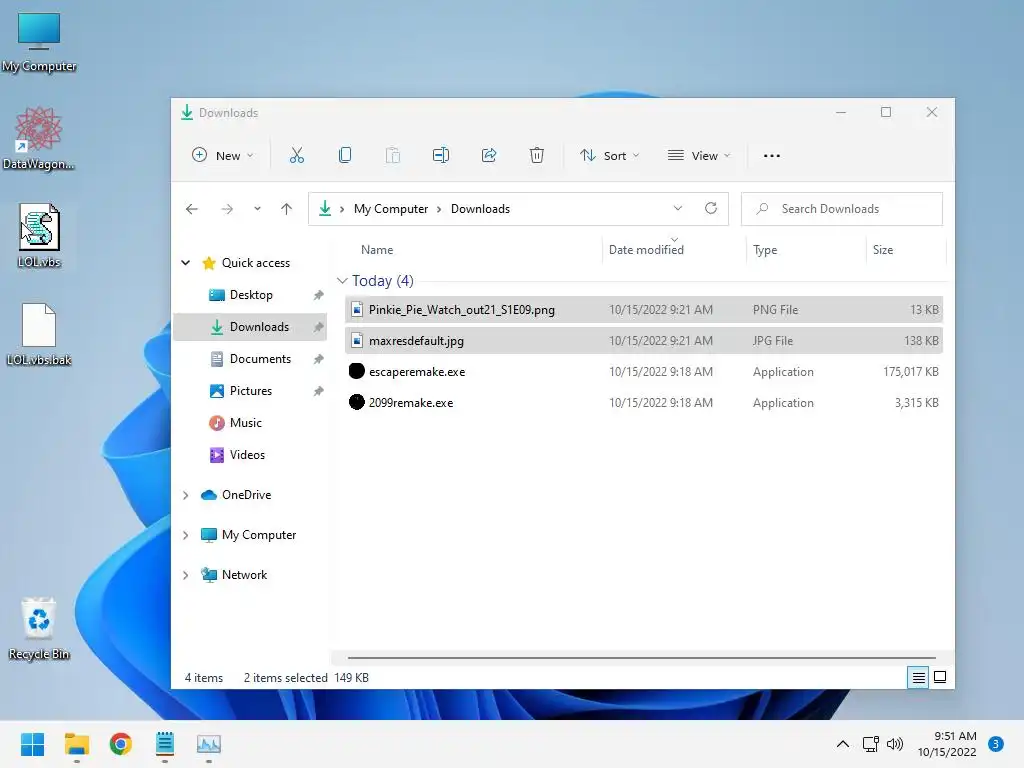The image size is (1024, 768).
Task: Open the volume speaker tray icon
Action: [895, 744]
